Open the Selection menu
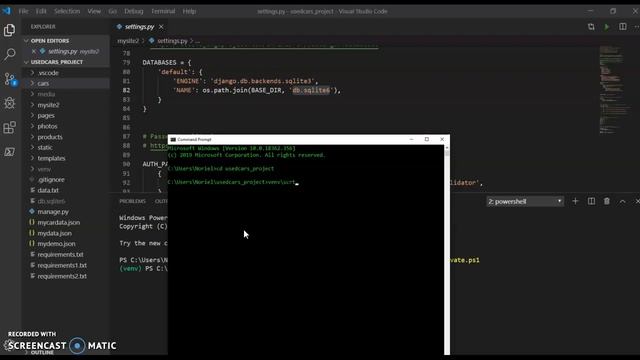The width and height of the screenshot is (640, 360). tap(67, 11)
